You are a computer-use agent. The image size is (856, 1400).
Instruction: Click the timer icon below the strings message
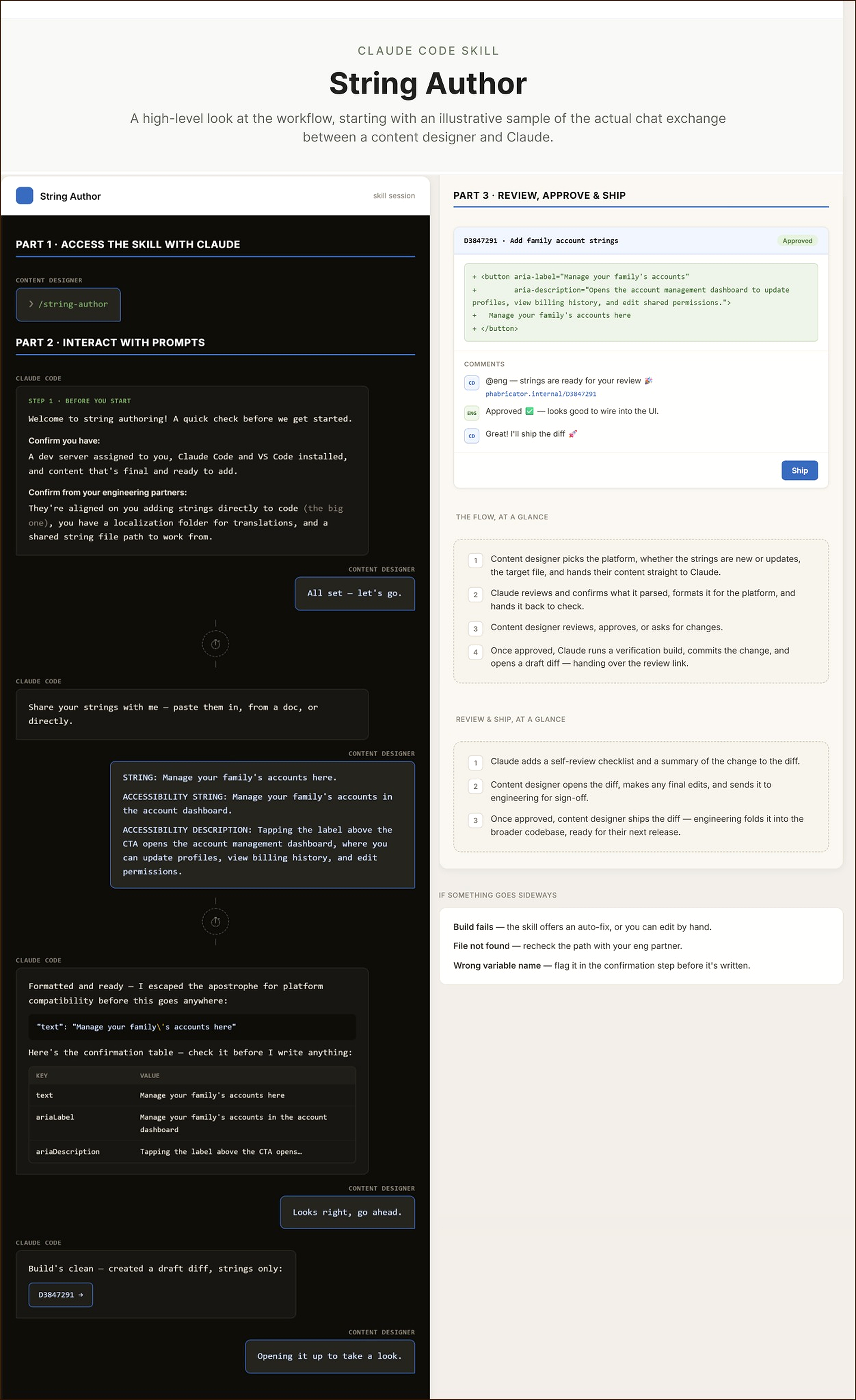coord(215,921)
